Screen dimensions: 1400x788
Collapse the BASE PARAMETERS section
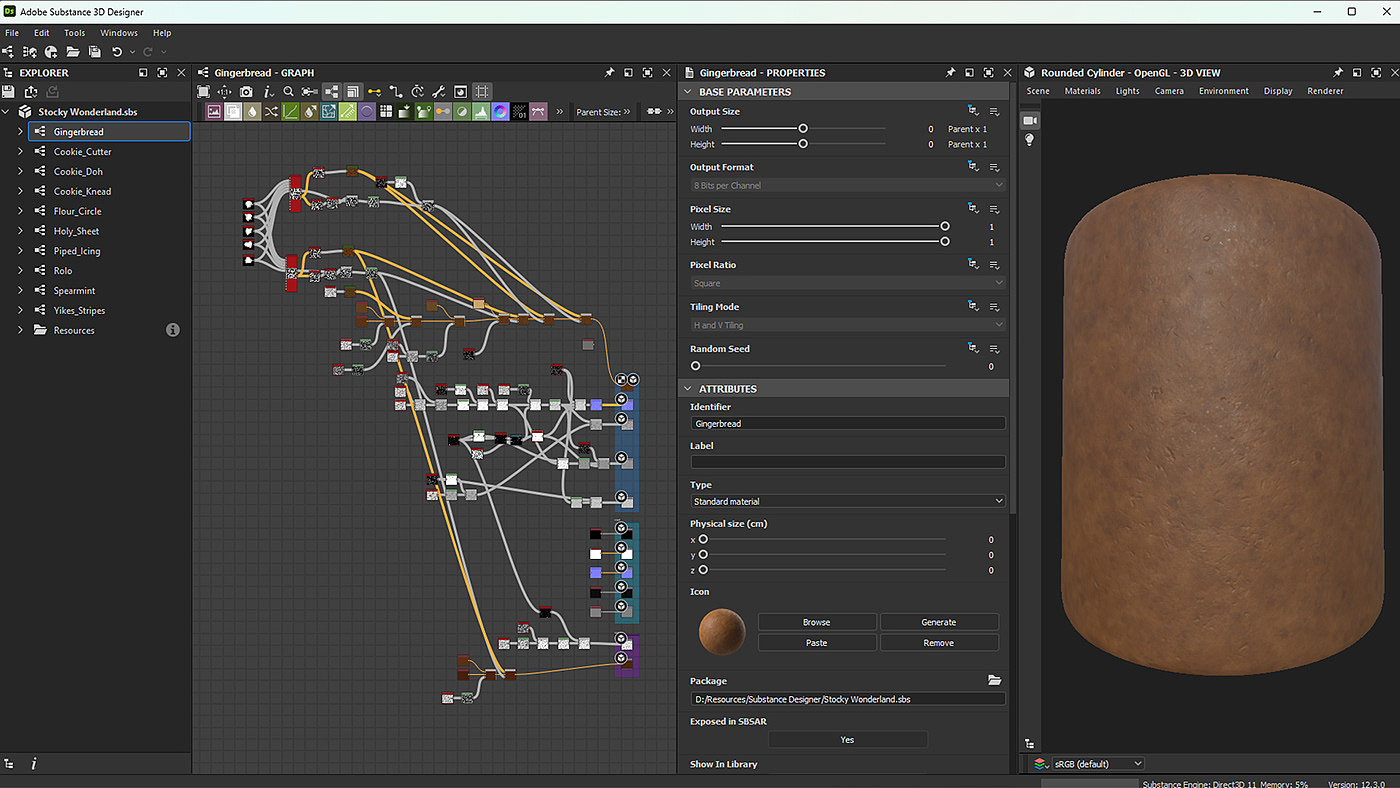tap(687, 92)
